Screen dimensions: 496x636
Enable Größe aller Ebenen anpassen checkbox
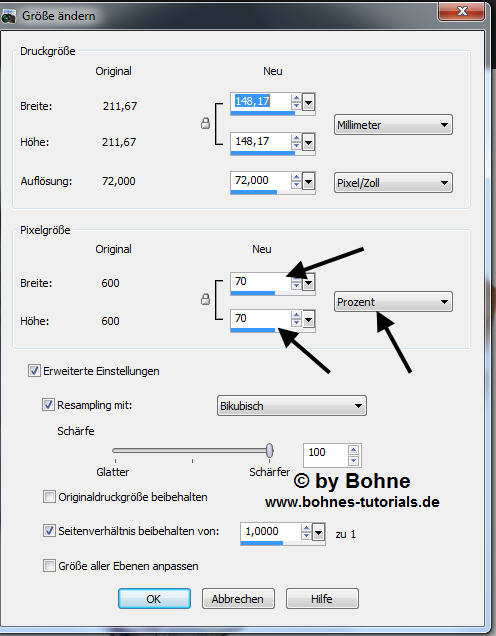49,565
